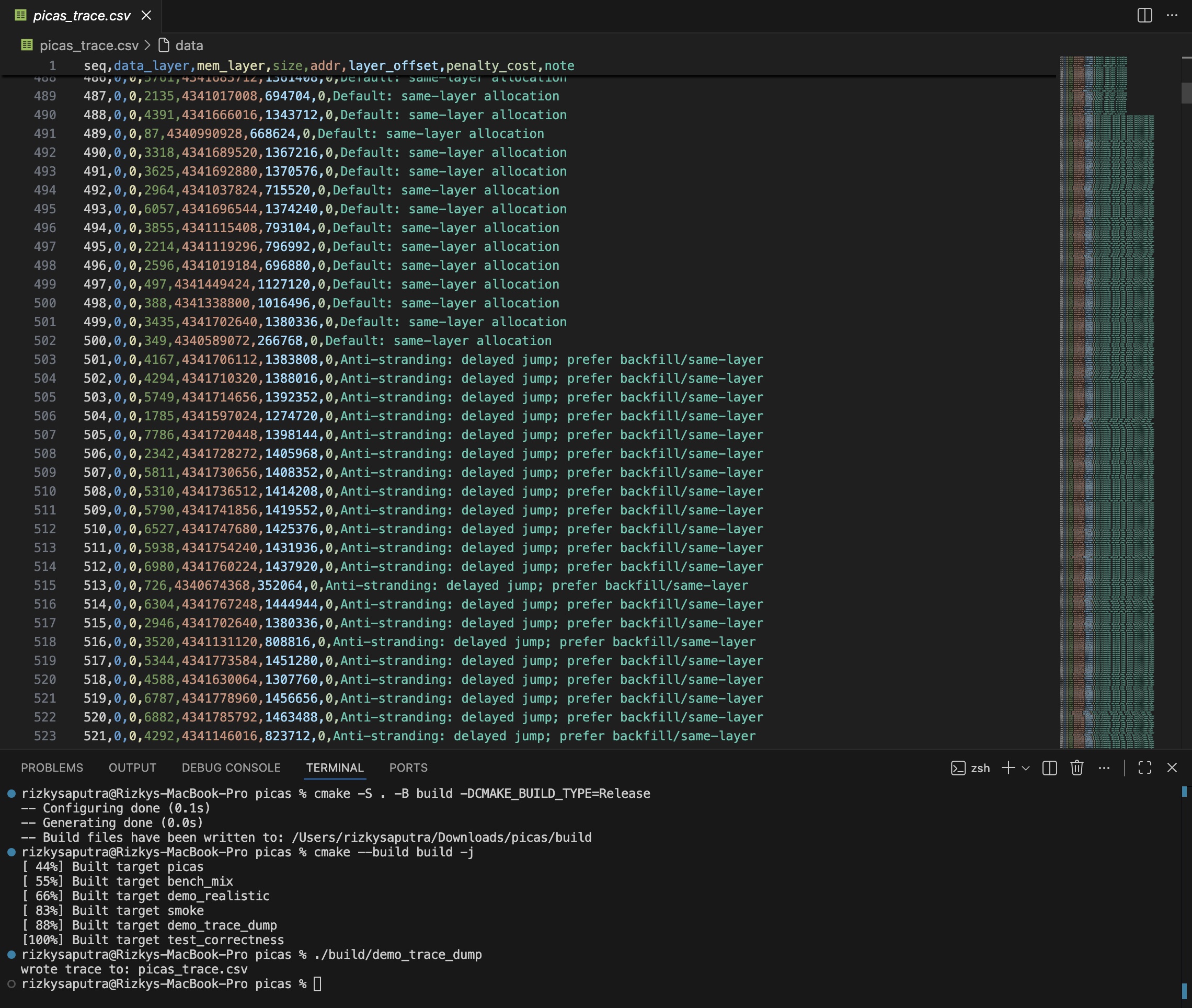Click the minimap code overview
This screenshot has width=1192, height=1008.
coord(1106,400)
